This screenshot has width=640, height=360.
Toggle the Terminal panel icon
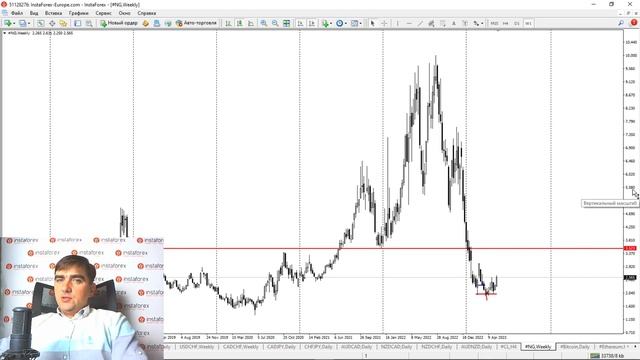pyautogui.click(x=78, y=23)
